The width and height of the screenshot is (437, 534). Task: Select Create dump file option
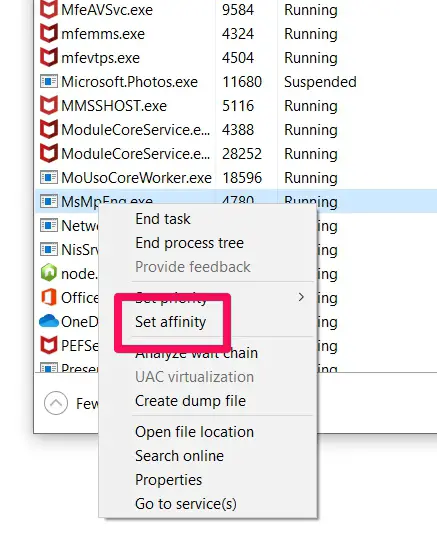[190, 401]
